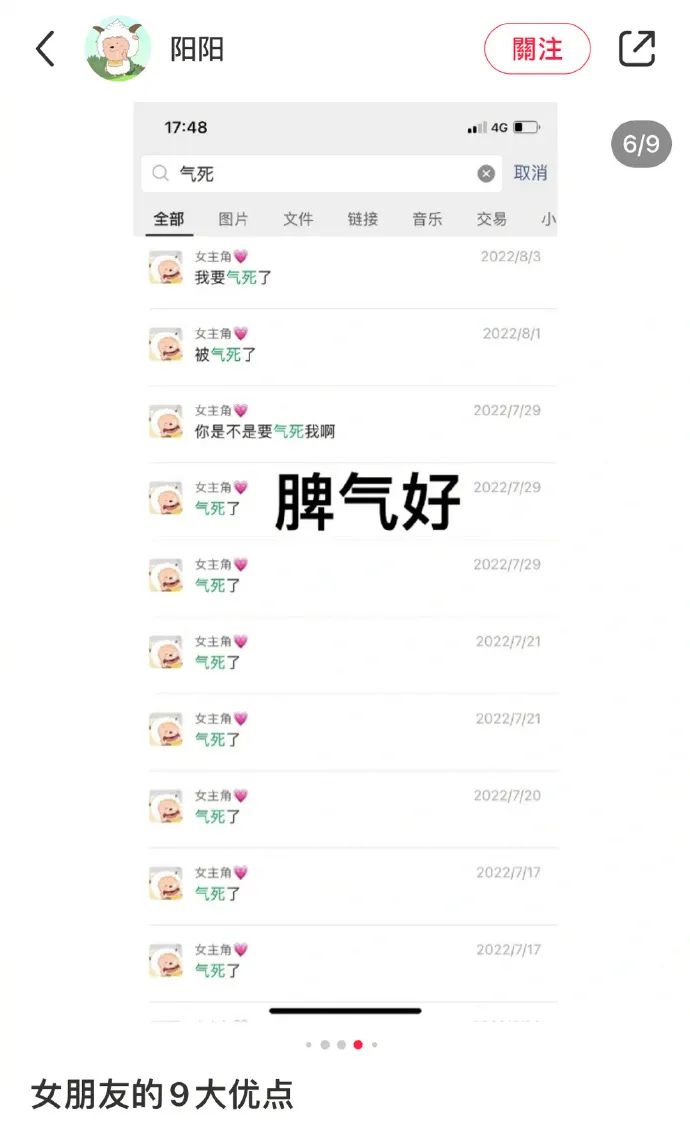Open 阳阳's sheep profile avatar
The height and width of the screenshot is (1122, 690).
point(117,49)
